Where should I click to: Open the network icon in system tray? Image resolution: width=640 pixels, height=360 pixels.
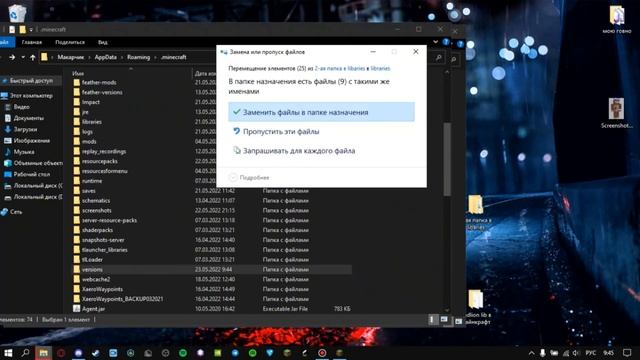(x=566, y=353)
